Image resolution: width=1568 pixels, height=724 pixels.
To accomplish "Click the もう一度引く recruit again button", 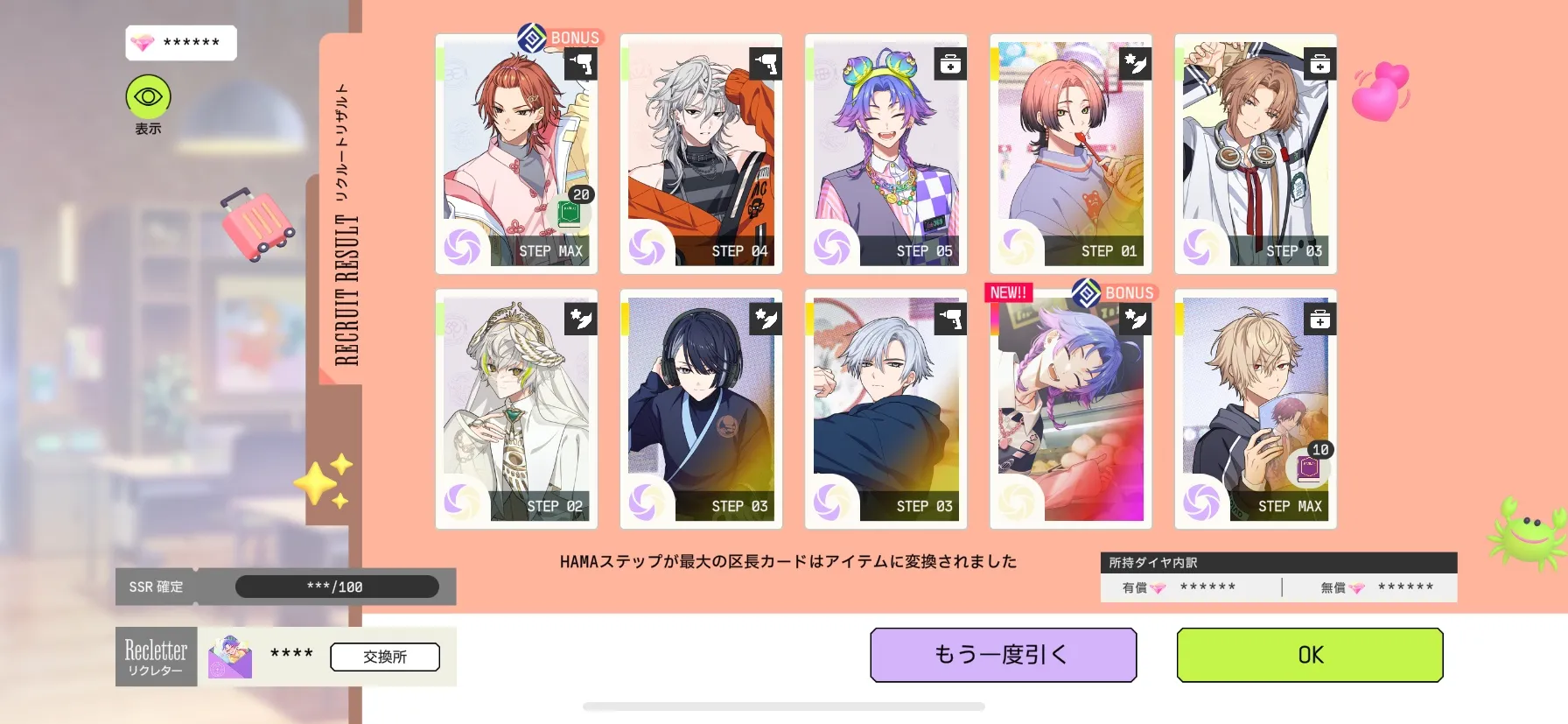I will [x=1004, y=655].
